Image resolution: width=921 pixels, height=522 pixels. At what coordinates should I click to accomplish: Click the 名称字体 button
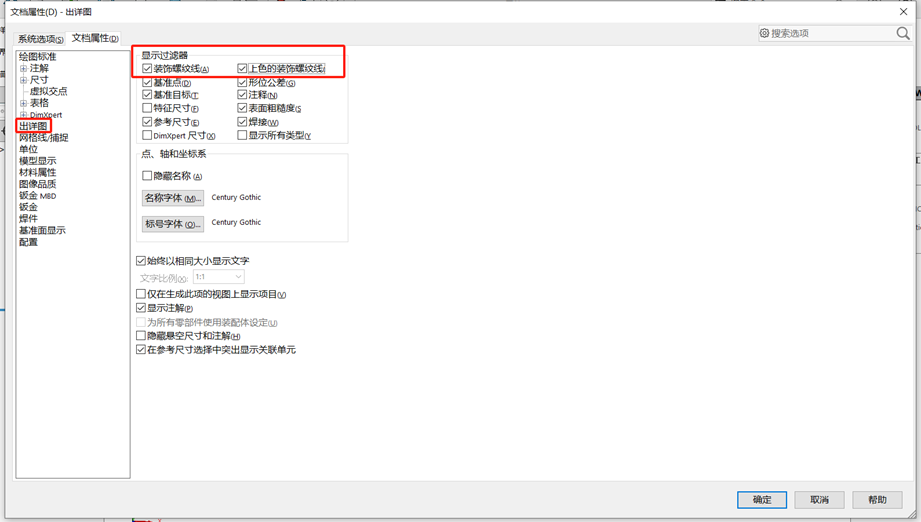pos(173,198)
